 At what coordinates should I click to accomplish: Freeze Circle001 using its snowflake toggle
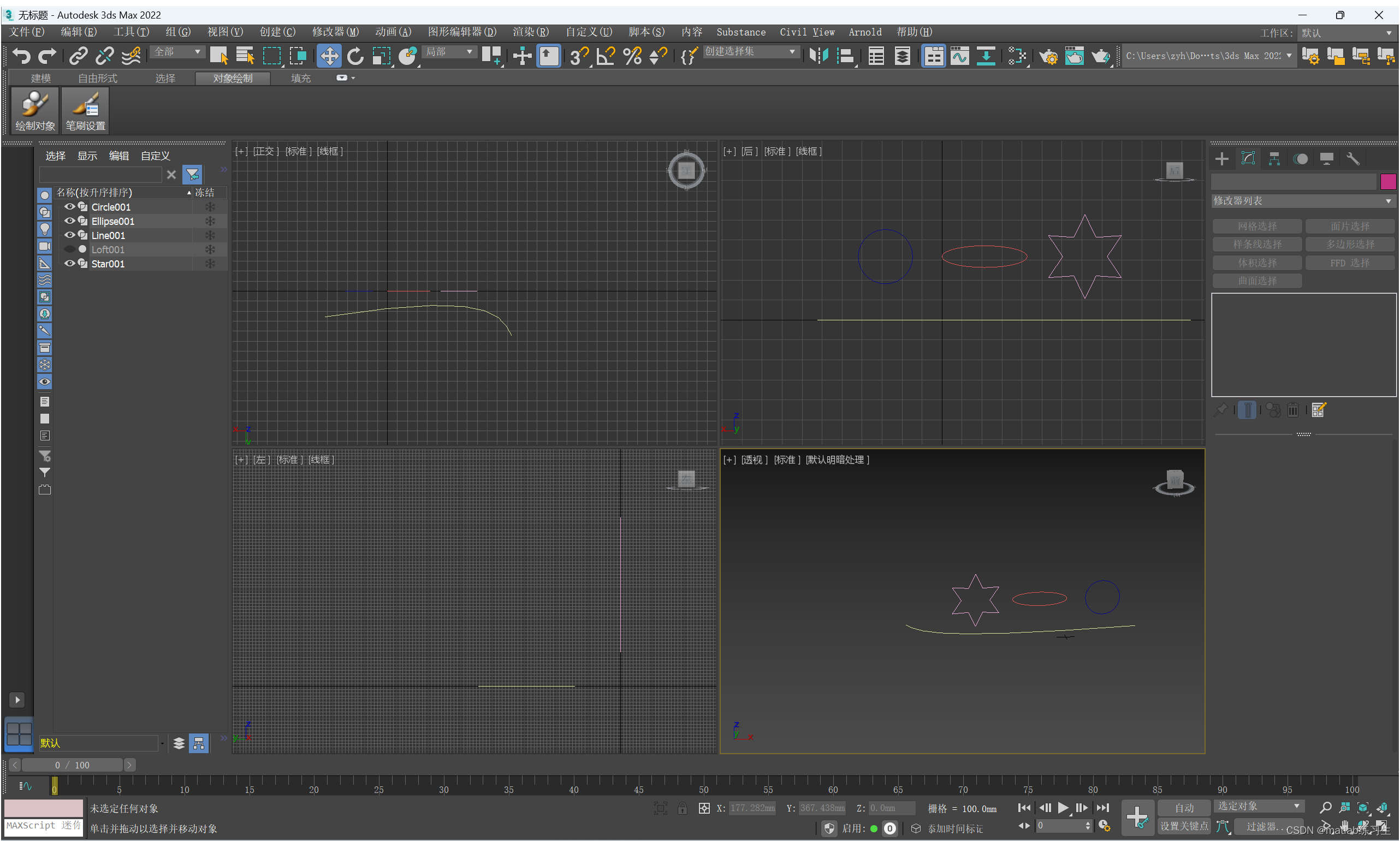point(210,207)
